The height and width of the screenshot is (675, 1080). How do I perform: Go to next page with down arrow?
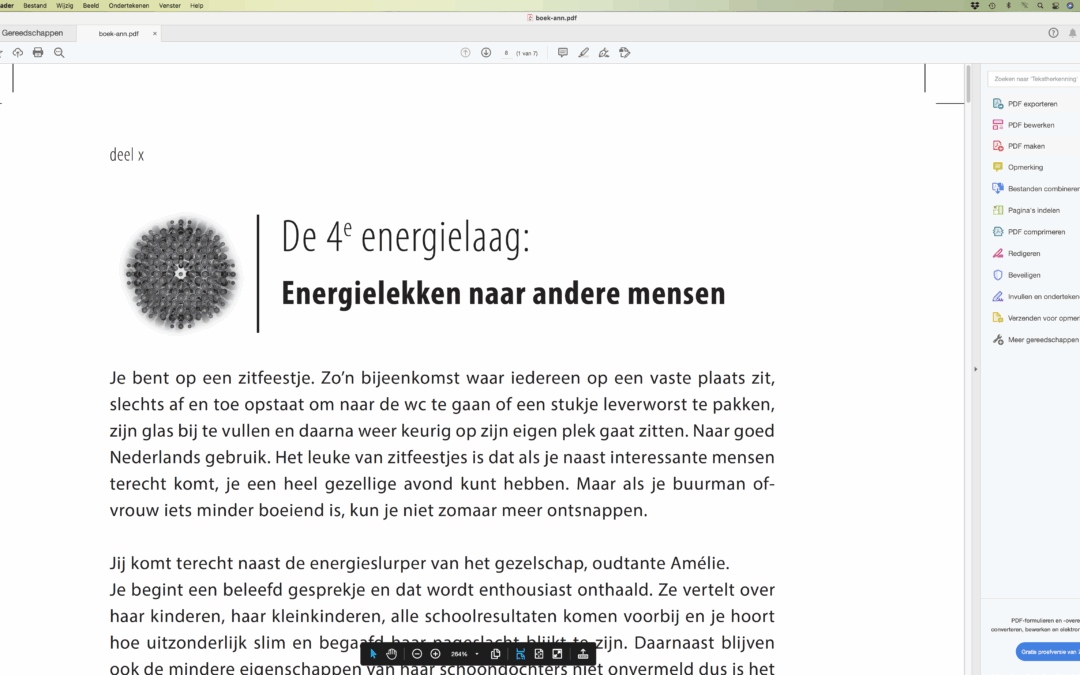486,52
